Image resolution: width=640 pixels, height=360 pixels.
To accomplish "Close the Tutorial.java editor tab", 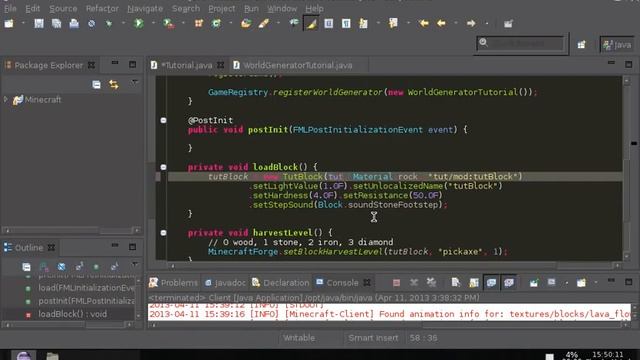I will [x=220, y=65].
